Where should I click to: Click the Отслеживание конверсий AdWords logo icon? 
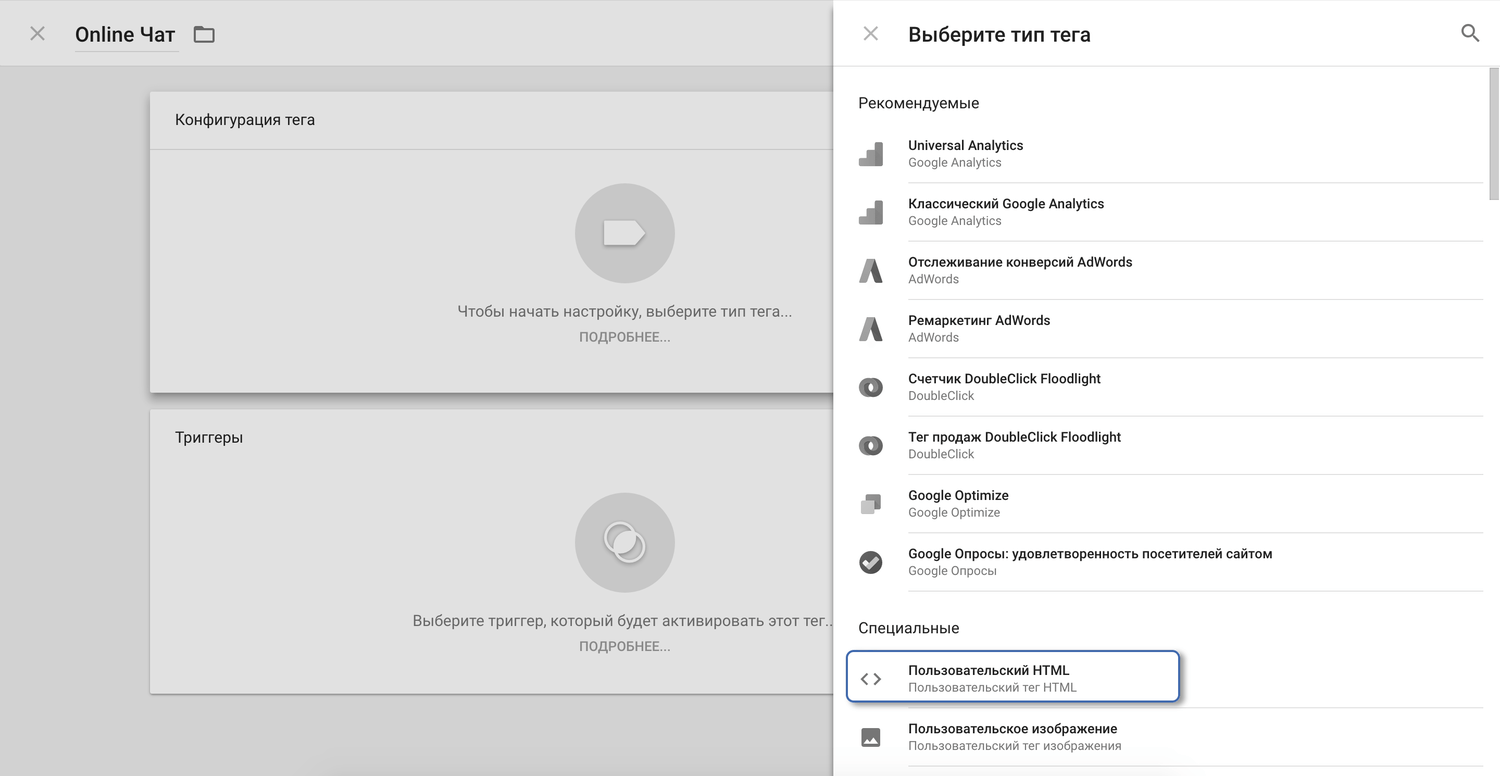[x=871, y=271]
